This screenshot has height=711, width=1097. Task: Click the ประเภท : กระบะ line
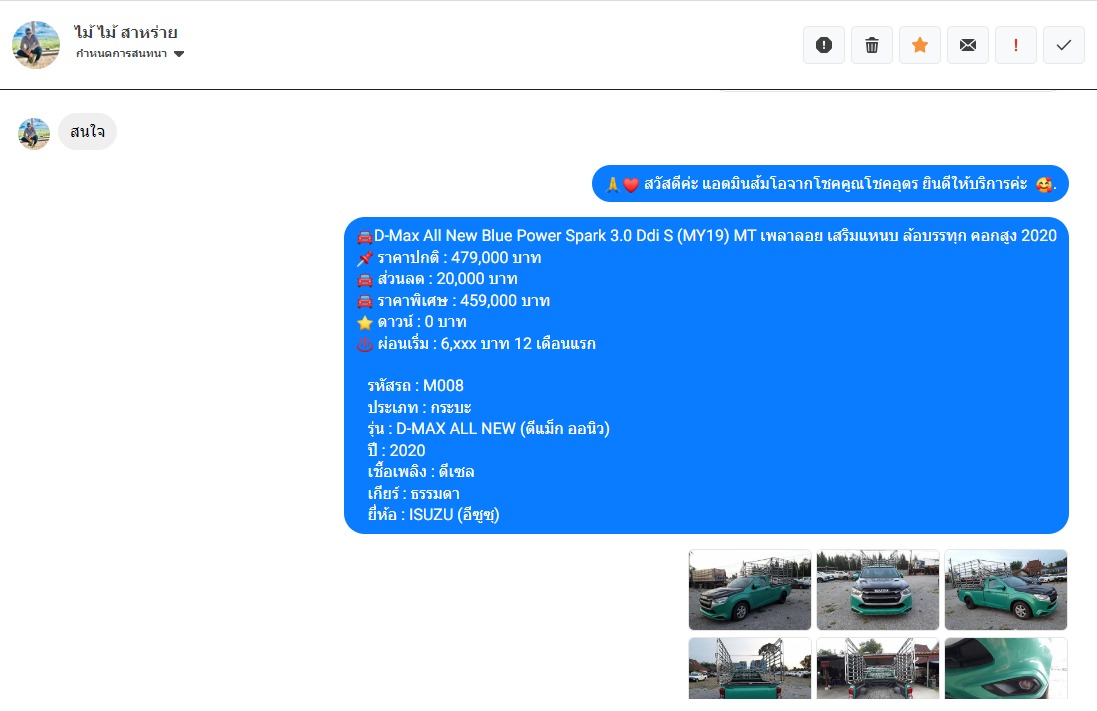click(420, 407)
